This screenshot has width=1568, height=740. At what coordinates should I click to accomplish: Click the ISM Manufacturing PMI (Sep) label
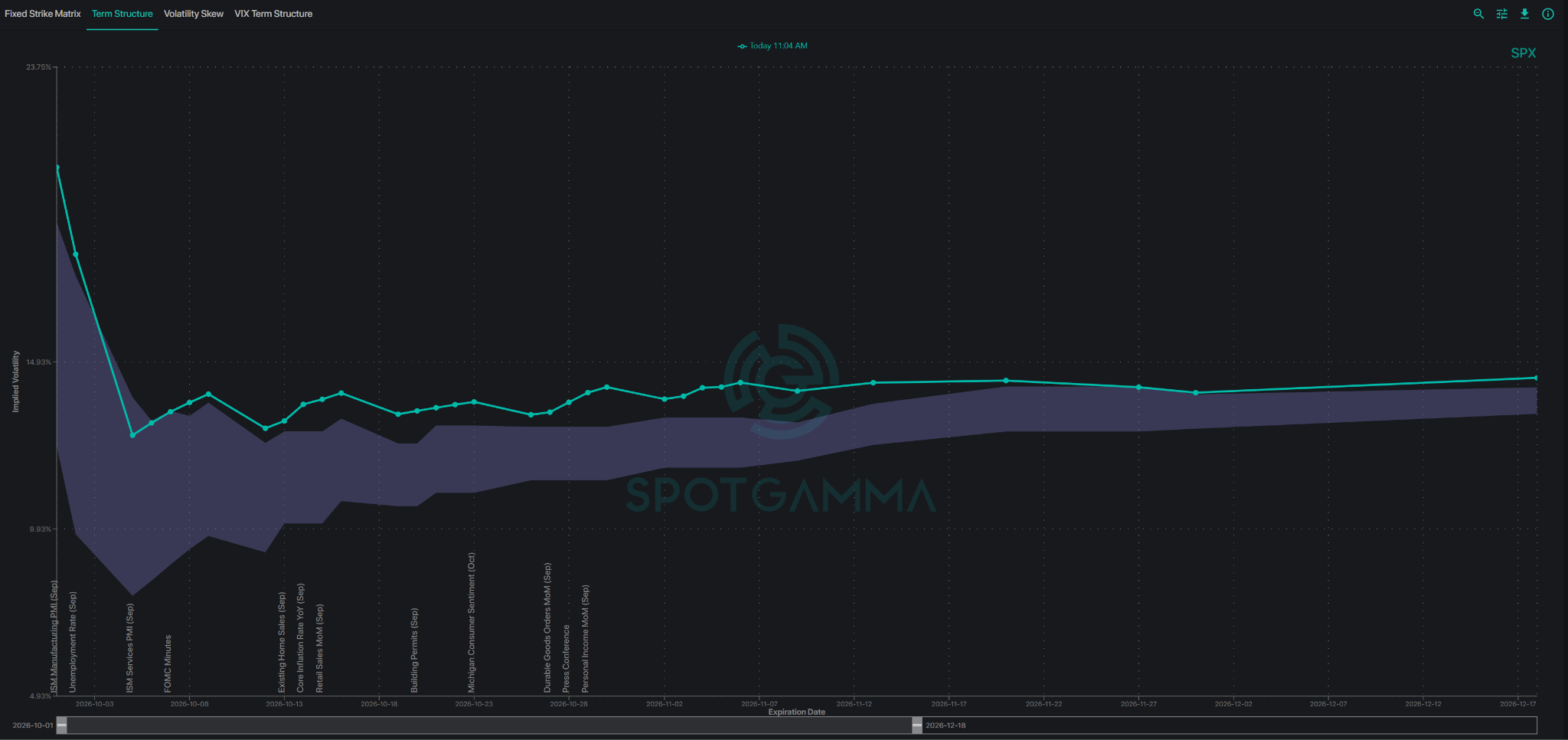(54, 637)
